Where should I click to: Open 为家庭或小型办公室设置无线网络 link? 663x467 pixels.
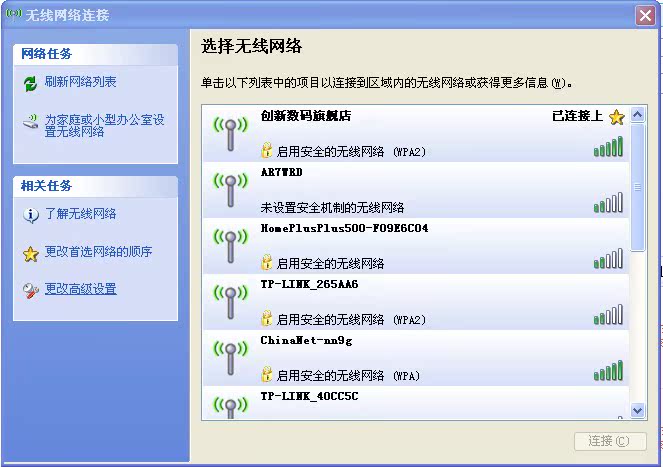pyautogui.click(x=104, y=126)
